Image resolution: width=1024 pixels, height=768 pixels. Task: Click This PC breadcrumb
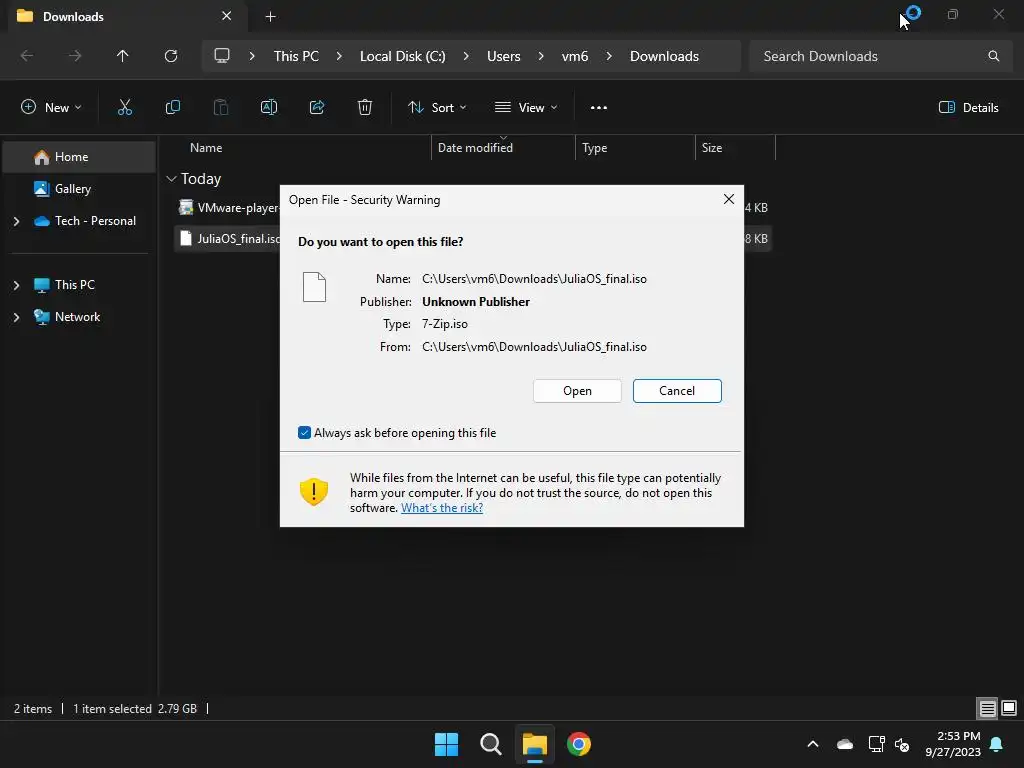296,56
